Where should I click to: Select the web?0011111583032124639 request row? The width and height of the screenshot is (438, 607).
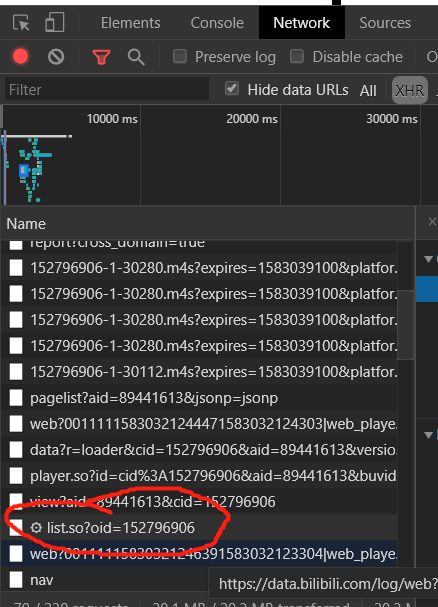[199, 553]
